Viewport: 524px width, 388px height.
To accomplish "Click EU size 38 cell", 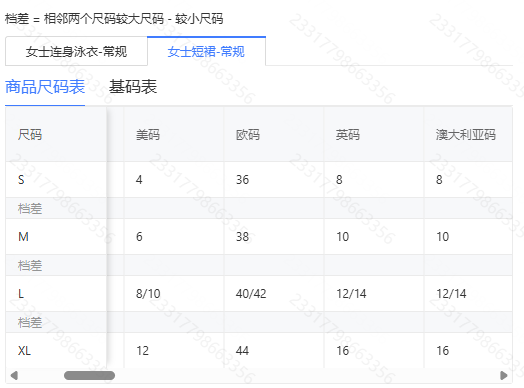I will pos(274,237).
